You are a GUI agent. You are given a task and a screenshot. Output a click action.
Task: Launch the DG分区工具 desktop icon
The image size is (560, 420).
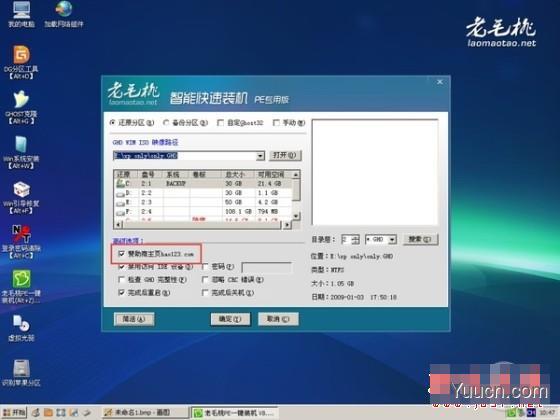coord(21,62)
